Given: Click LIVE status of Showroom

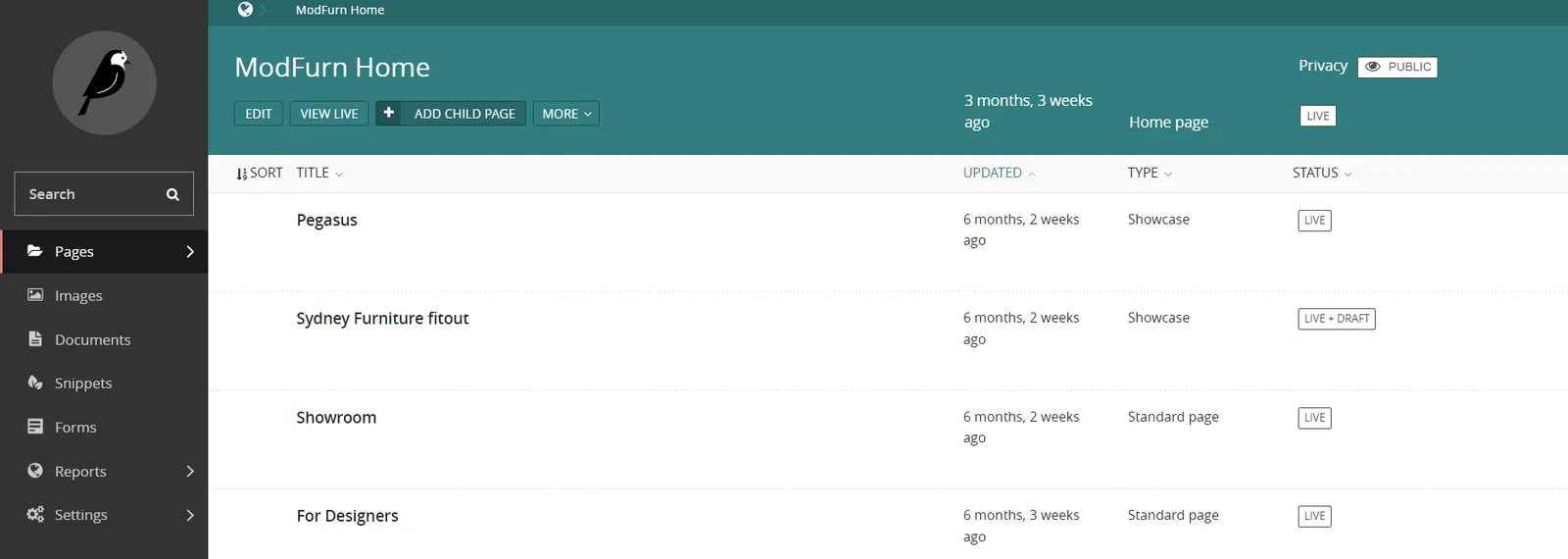Looking at the screenshot, I should [x=1314, y=418].
